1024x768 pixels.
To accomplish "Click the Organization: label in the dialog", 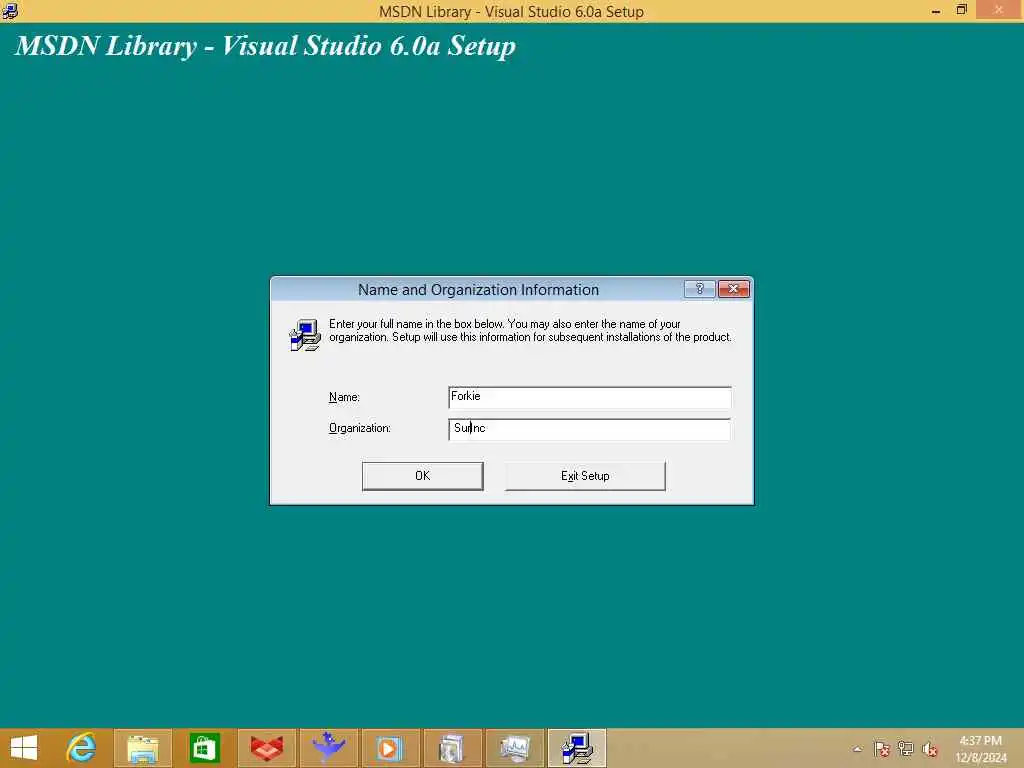I will point(360,428).
